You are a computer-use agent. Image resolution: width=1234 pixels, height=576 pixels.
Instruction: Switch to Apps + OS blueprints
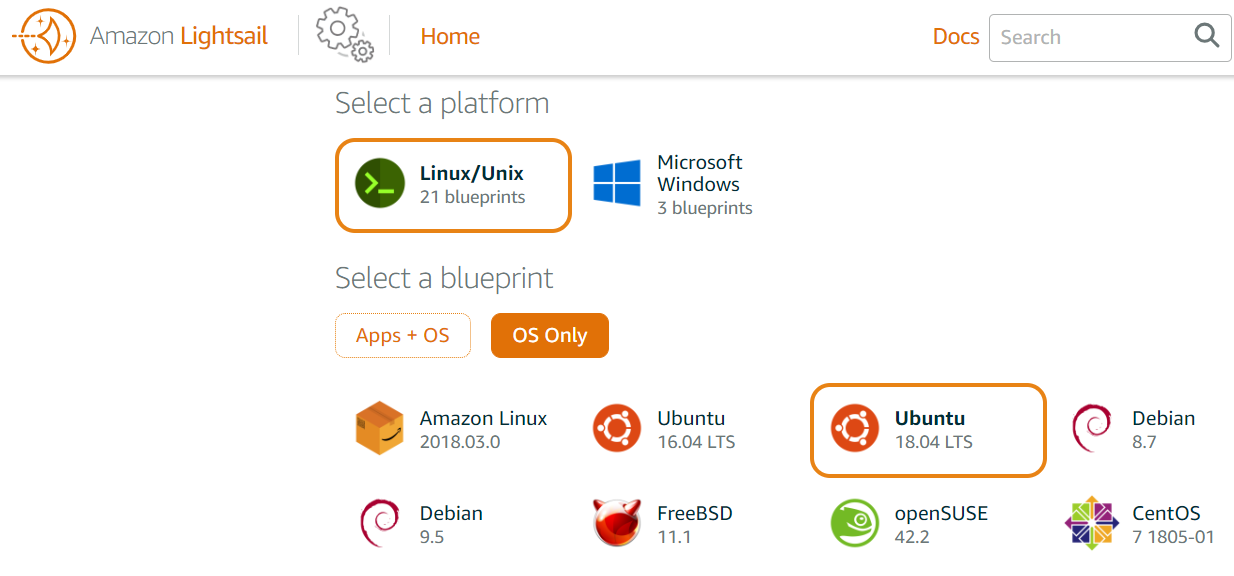403,336
